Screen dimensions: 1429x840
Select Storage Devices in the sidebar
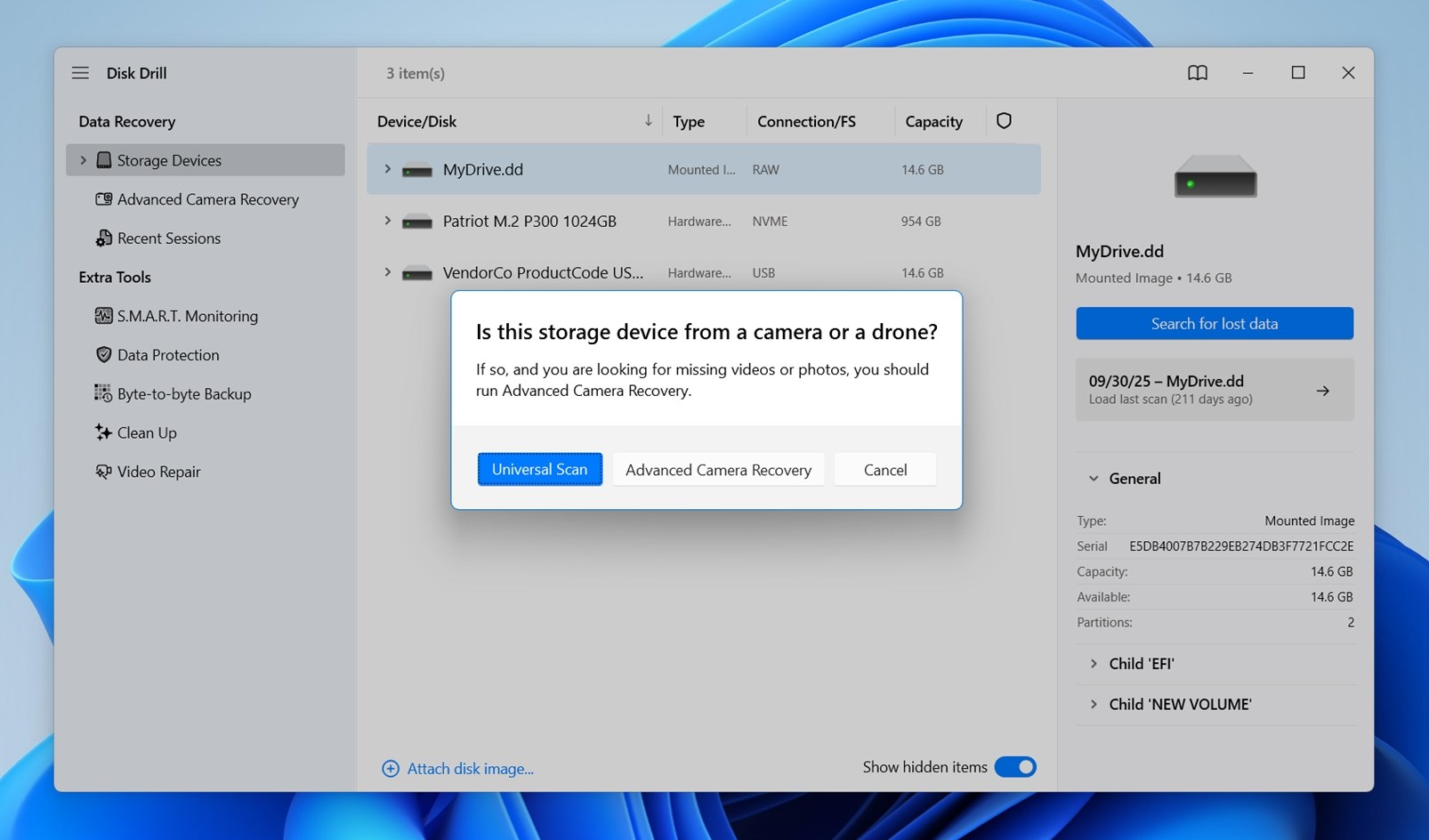(x=206, y=160)
